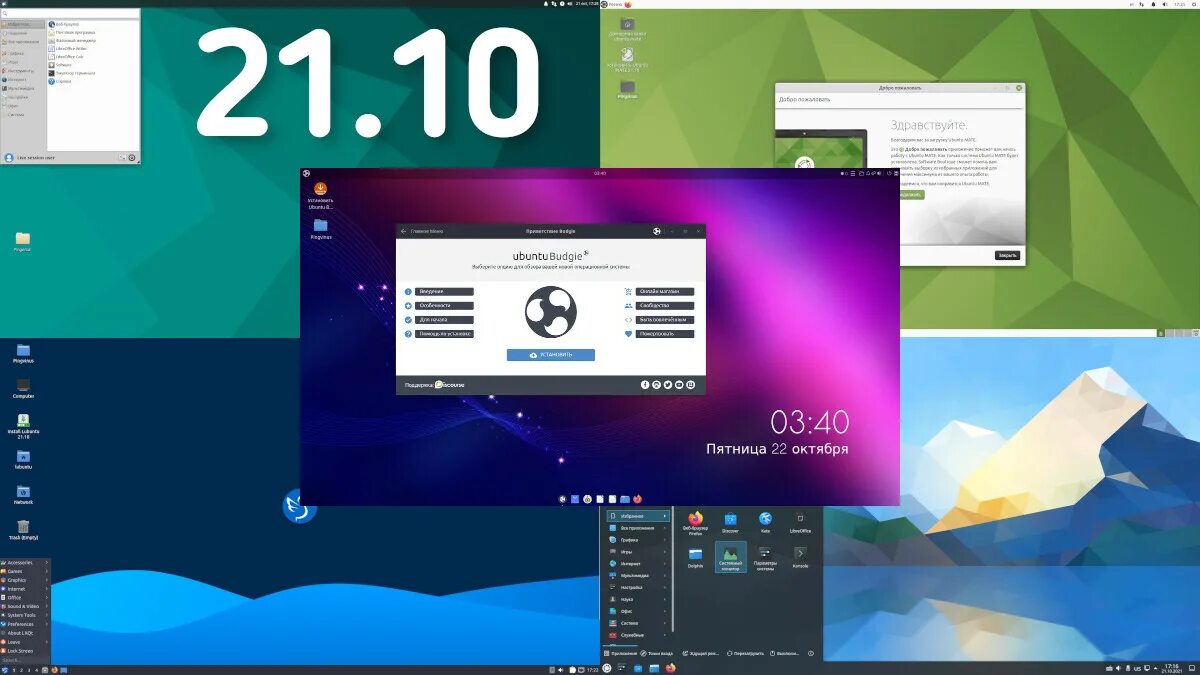
Task: Open the folder icon on Xubuntu desktop
Action: point(22,241)
